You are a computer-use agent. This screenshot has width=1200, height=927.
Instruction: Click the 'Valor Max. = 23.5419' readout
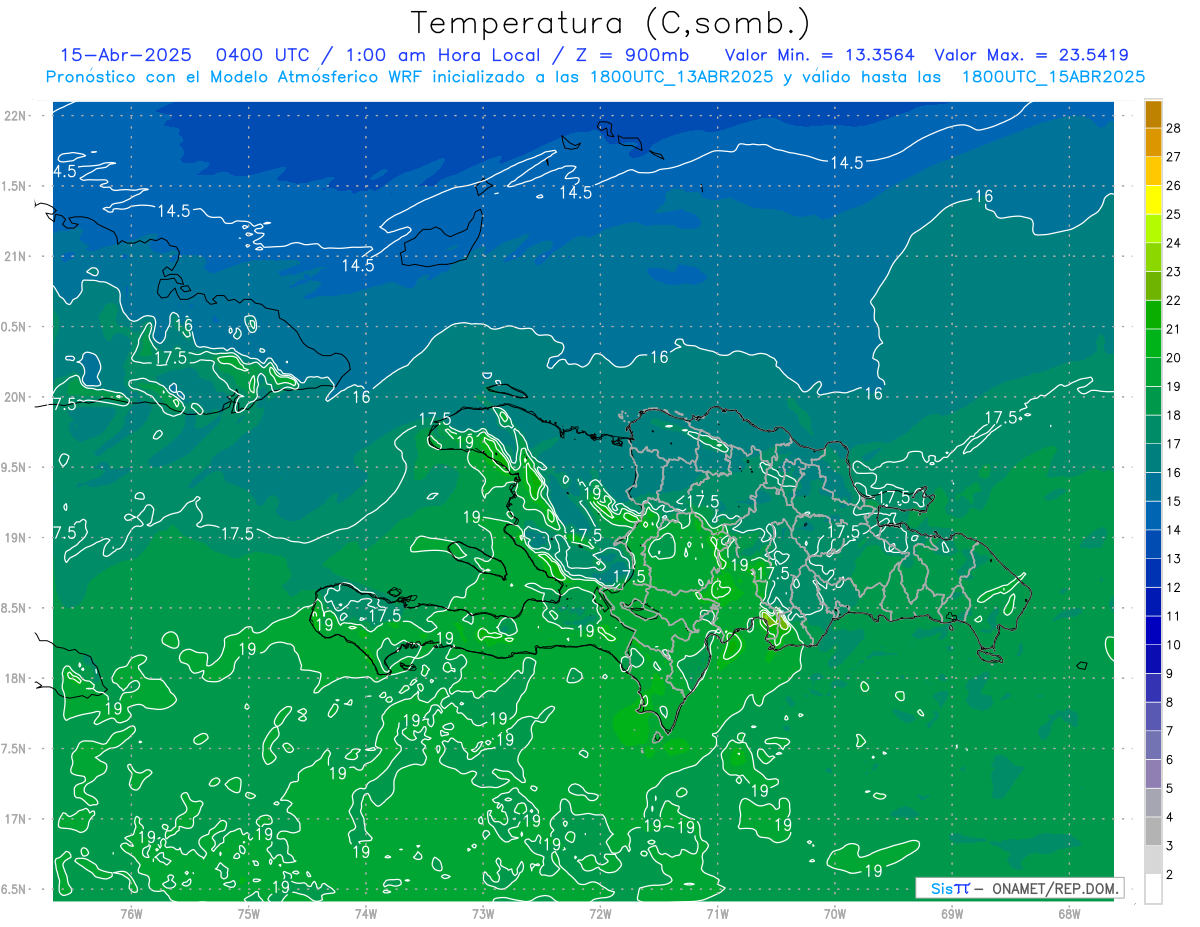pyautogui.click(x=1031, y=55)
